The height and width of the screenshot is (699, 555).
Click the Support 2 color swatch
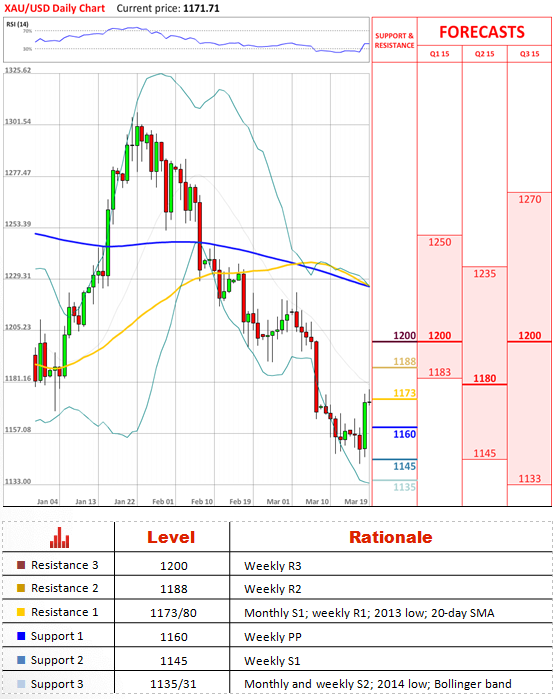[x=21, y=660]
